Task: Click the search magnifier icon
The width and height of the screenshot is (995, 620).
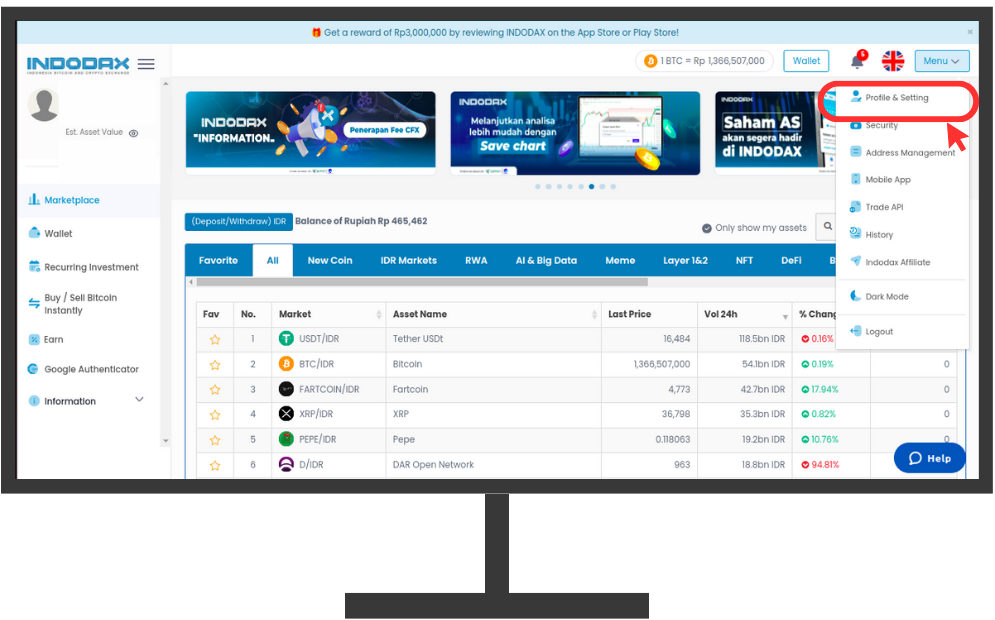Action: point(827,227)
